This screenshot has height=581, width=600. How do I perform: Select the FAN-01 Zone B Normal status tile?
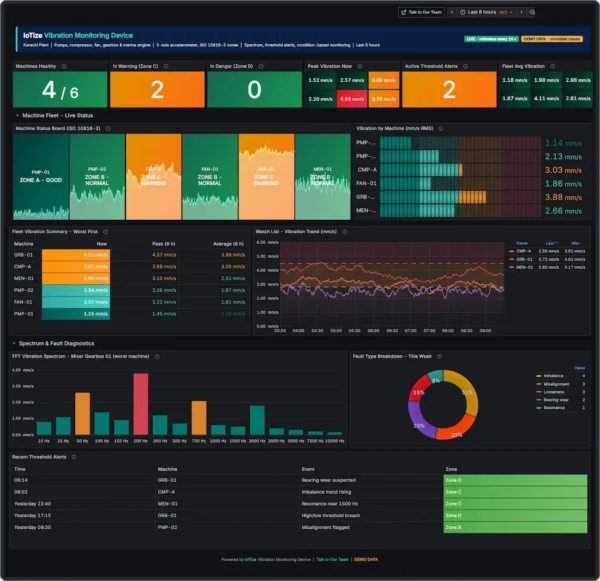210,176
